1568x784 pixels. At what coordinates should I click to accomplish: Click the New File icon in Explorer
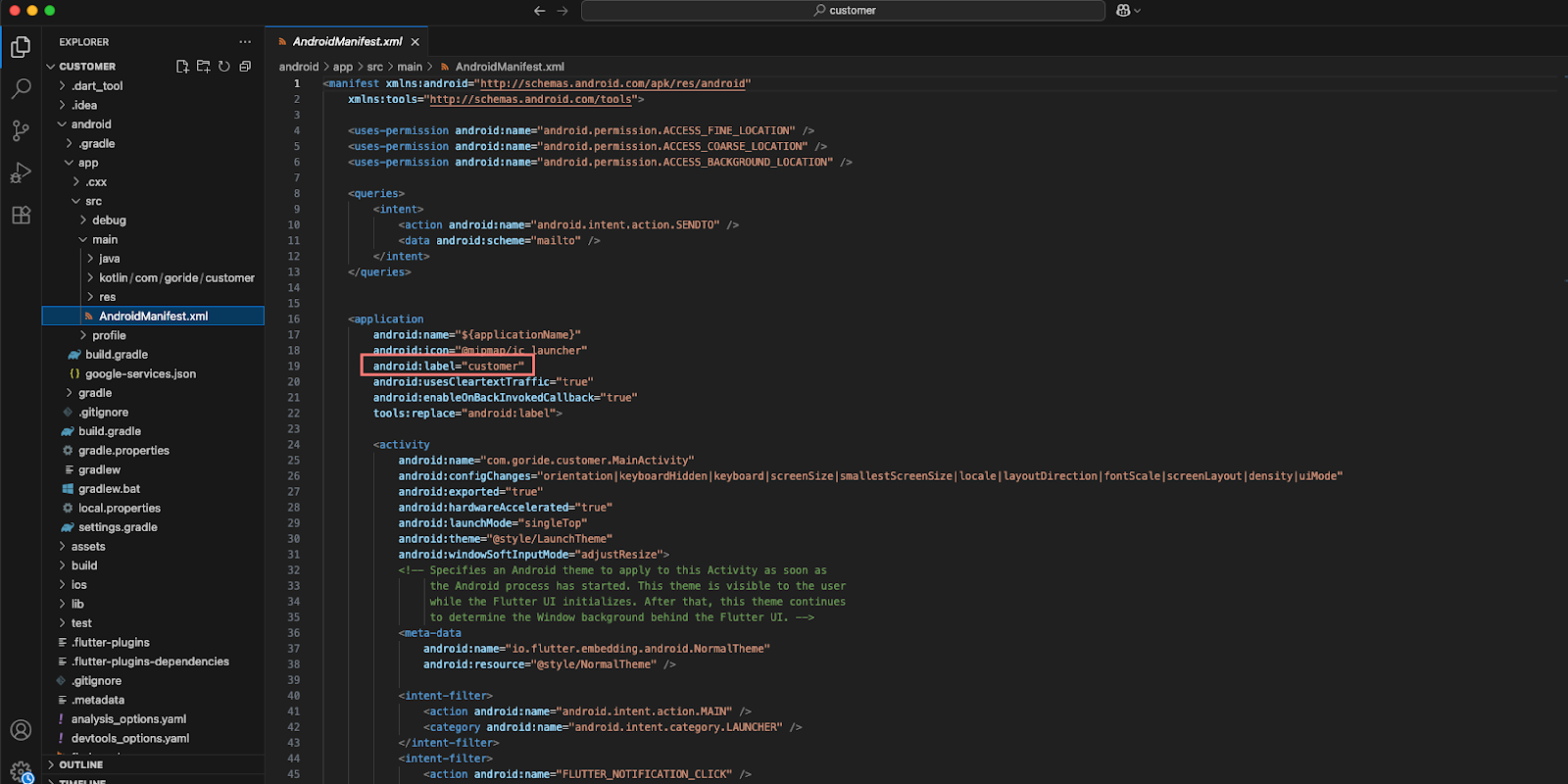pos(182,67)
